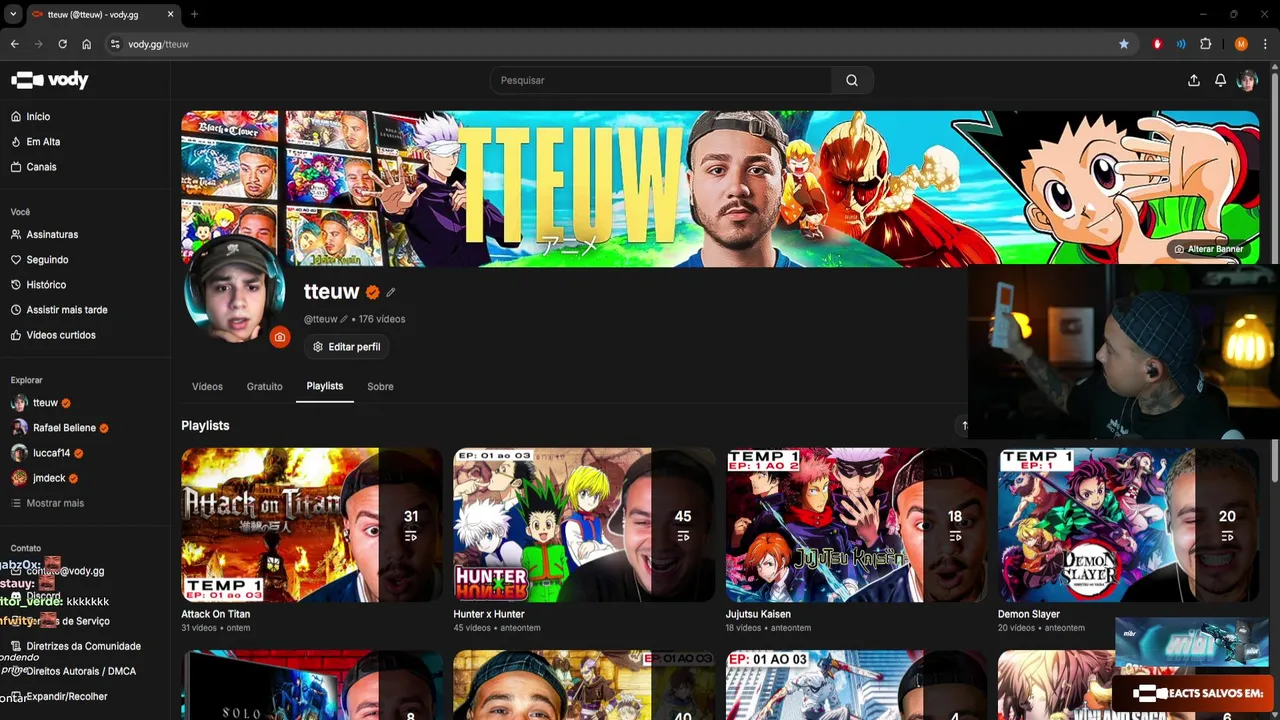
Task: Toggle Expandir/Recolher sidebar
Action: 66,696
